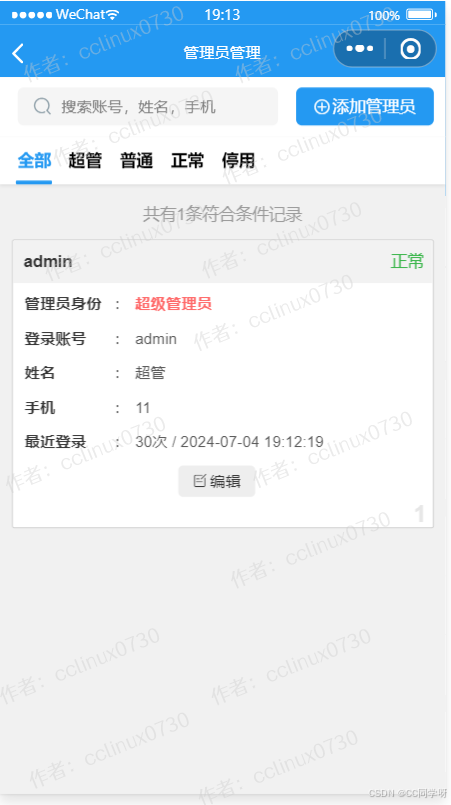Edit the admin record via 编辑

217,481
